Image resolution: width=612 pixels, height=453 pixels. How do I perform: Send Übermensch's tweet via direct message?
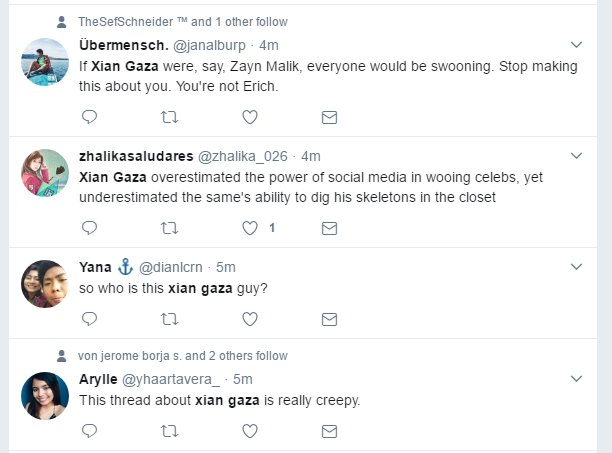tap(329, 117)
